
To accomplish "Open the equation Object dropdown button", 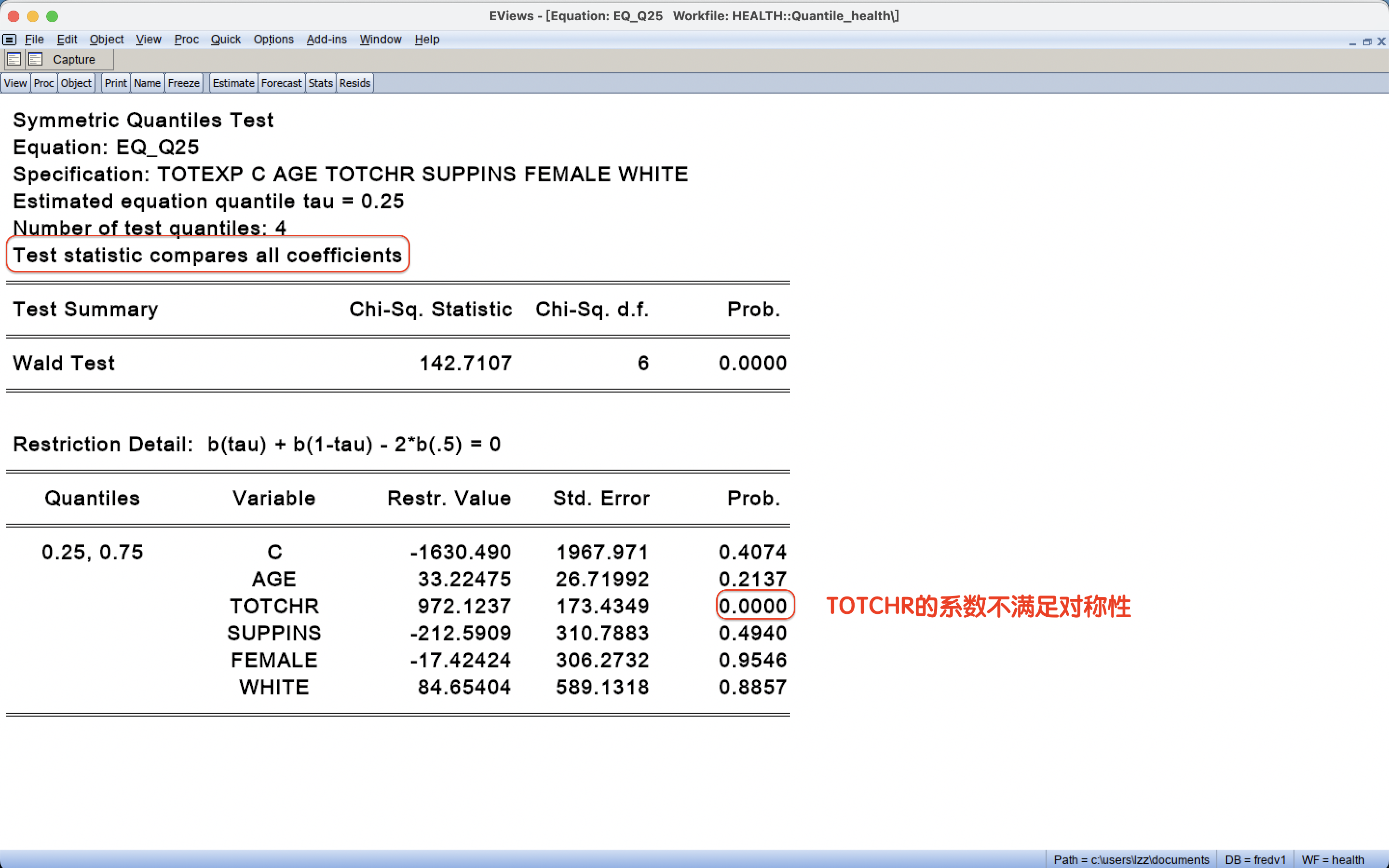I will [76, 83].
